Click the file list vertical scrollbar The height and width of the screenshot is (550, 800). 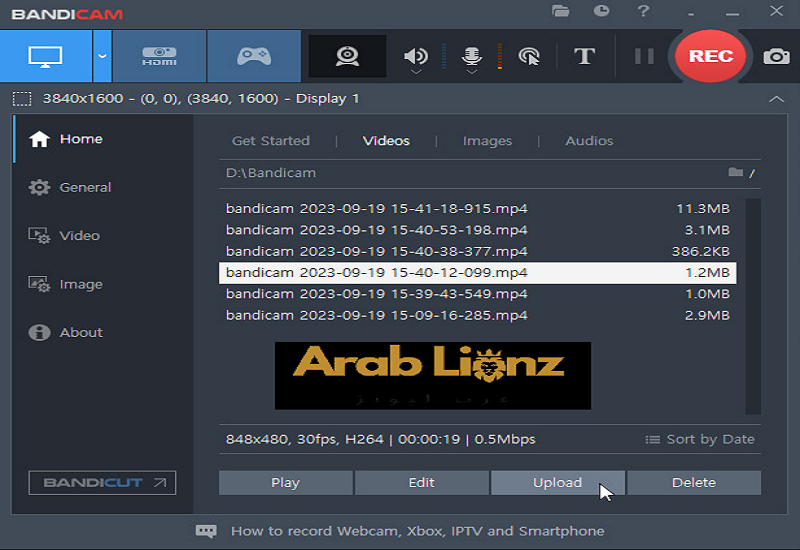coord(753,306)
